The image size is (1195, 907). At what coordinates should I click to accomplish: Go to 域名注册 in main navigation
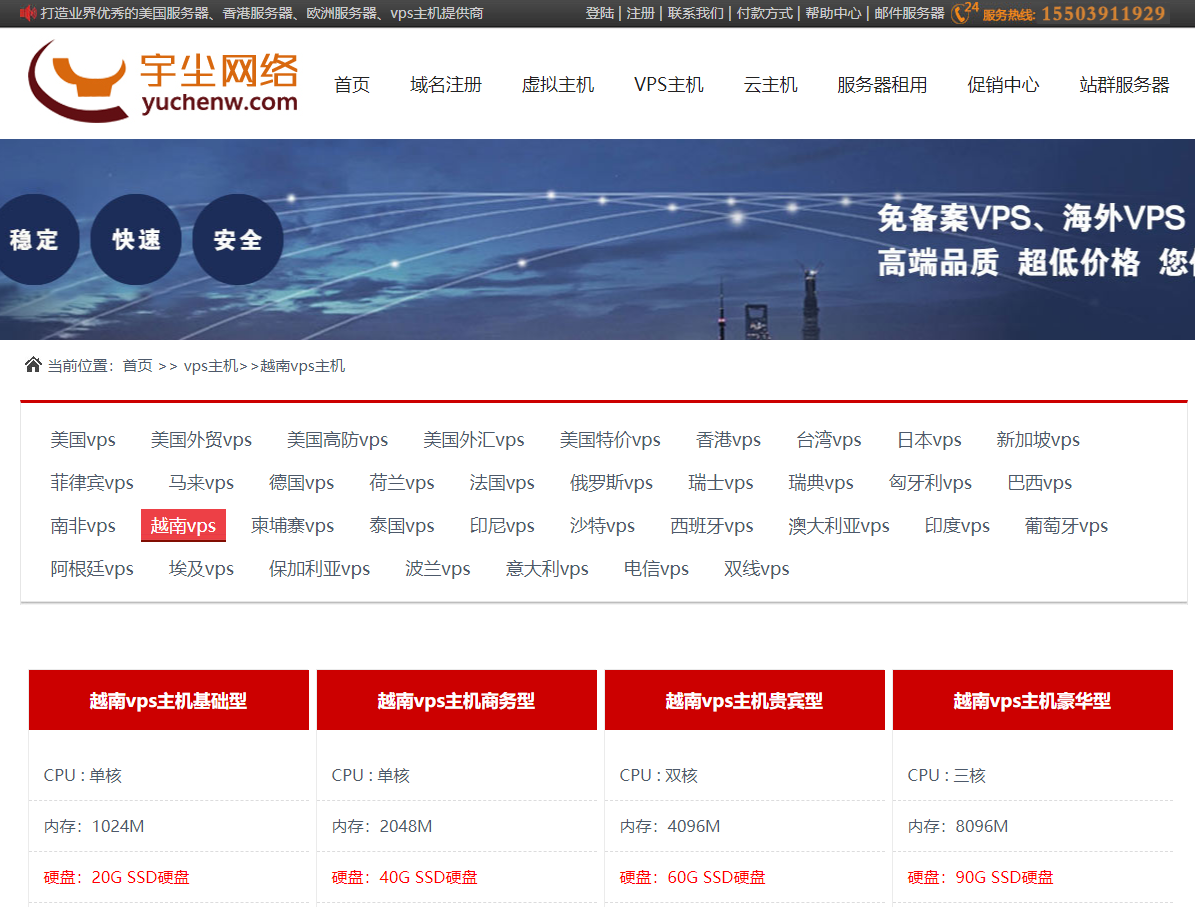coord(446,85)
